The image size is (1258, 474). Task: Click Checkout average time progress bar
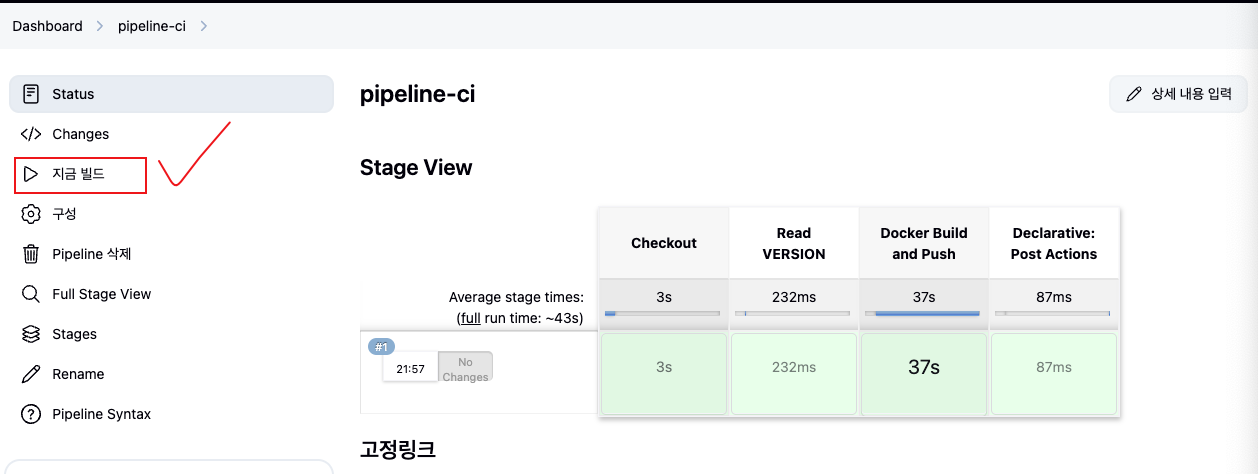pos(662,313)
